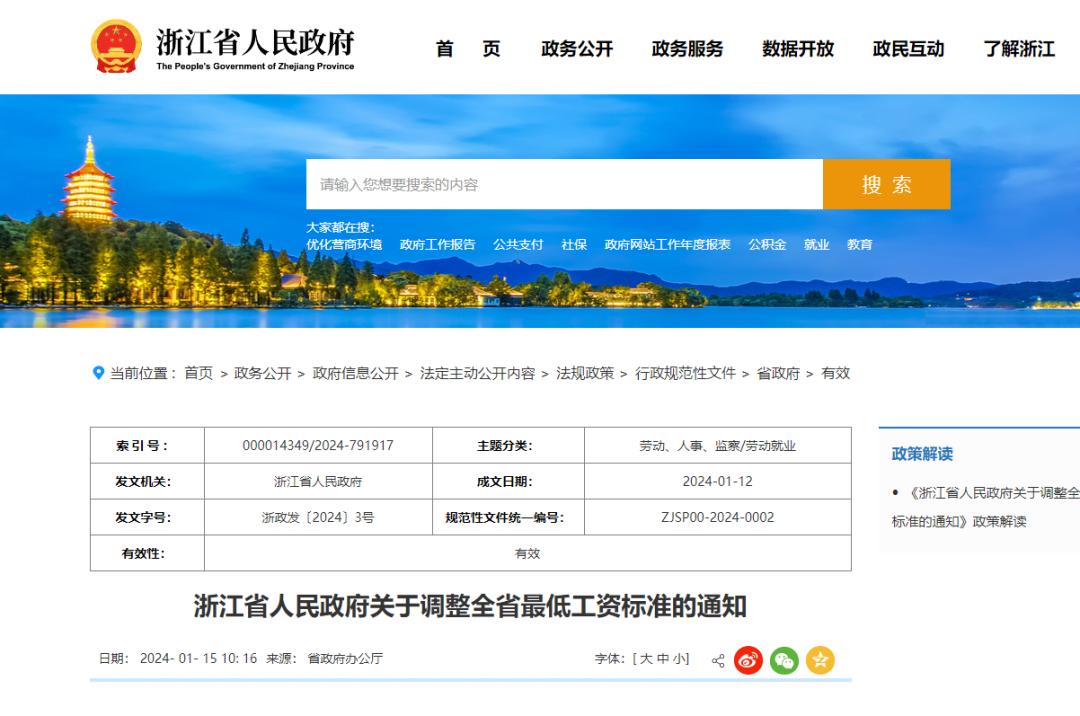Click the 有效 validity table cell
This screenshot has width=1080, height=716.
[528, 554]
